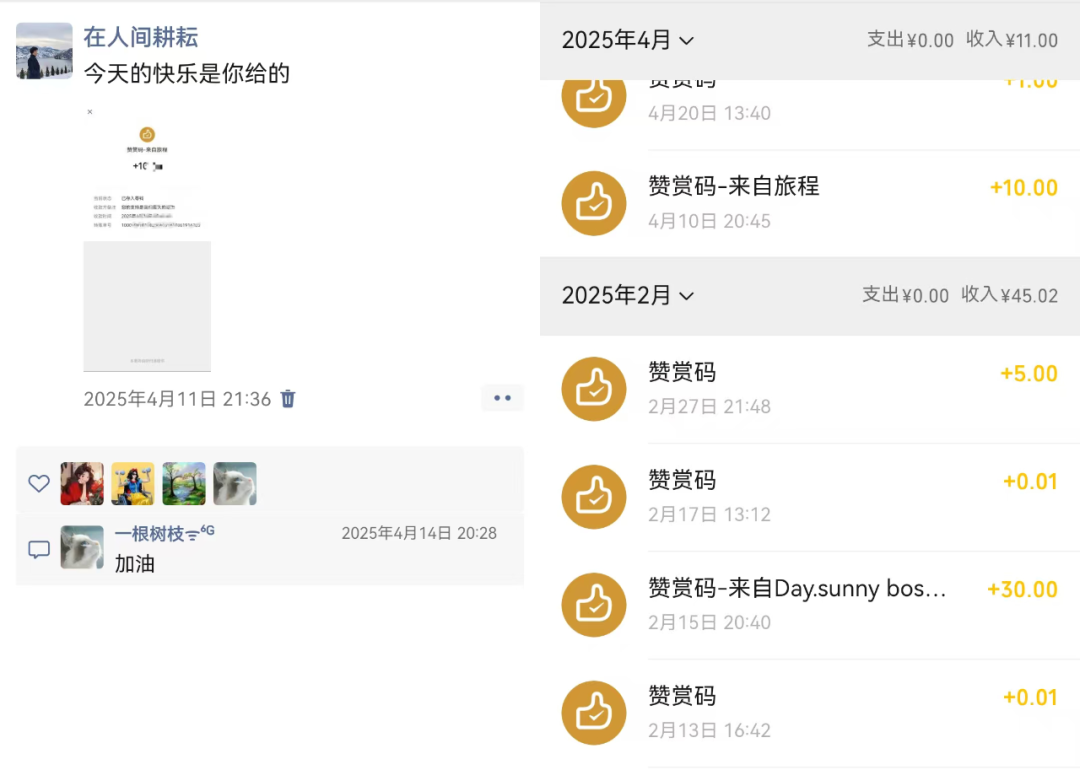Click thumbs-up icon for Day.sunny reward
The image size is (1080, 770).
(x=594, y=605)
